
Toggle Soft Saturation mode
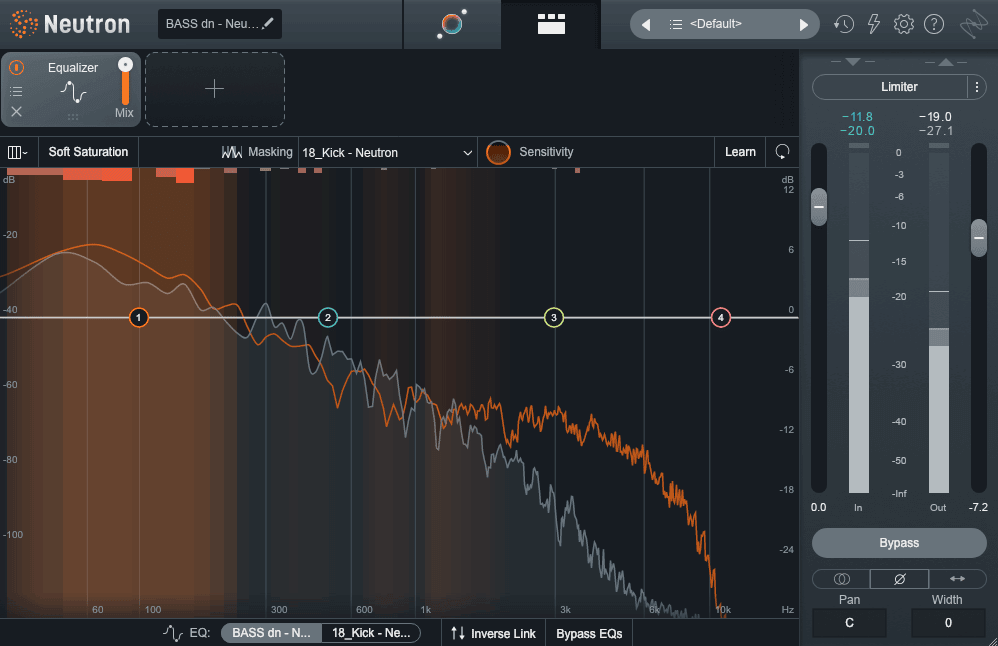(88, 152)
